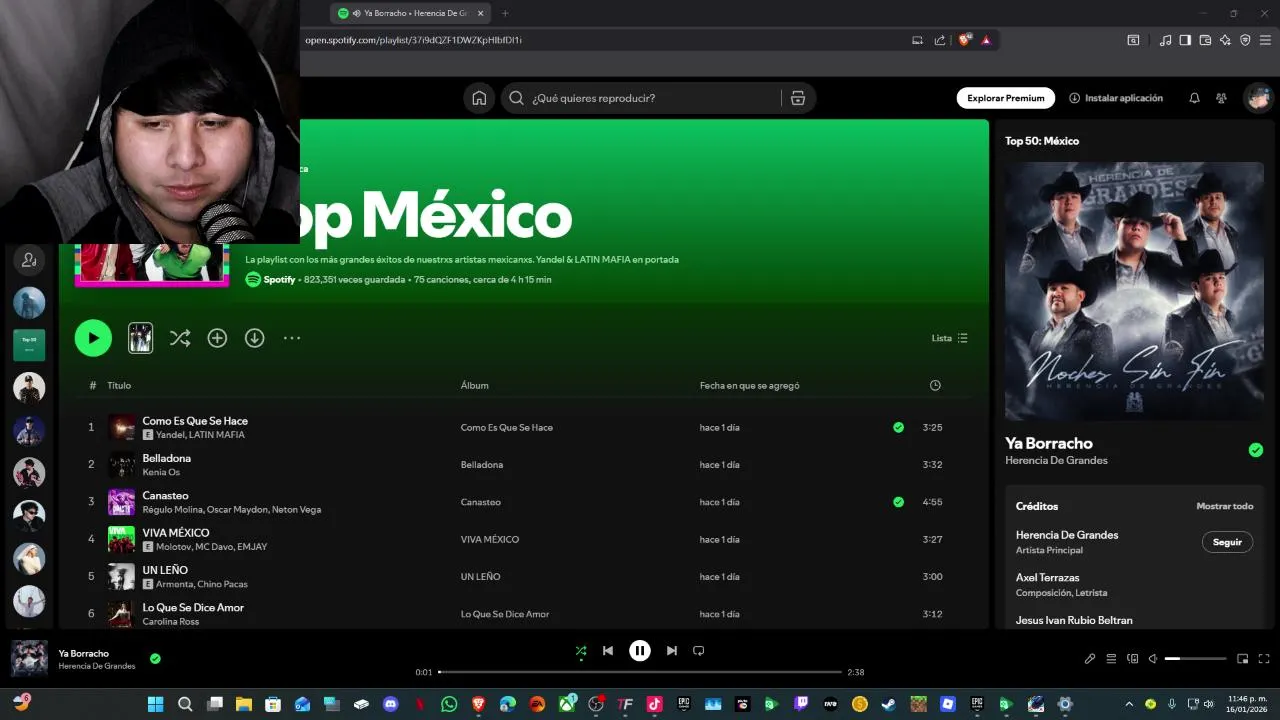Skip to the next track
The height and width of the screenshot is (720, 1280).
click(672, 651)
